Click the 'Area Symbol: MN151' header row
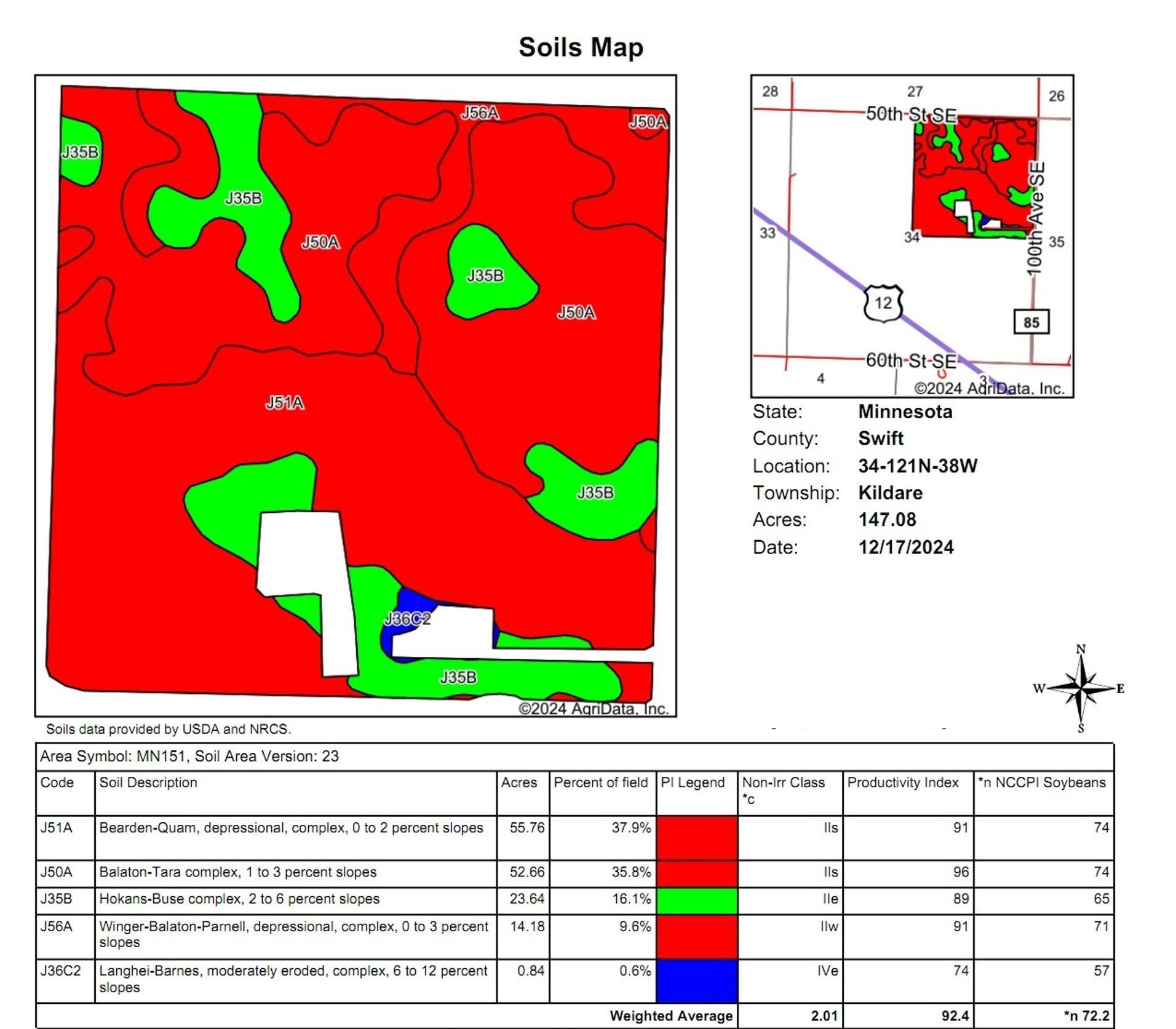The height and width of the screenshot is (1029, 1176). (x=574, y=757)
